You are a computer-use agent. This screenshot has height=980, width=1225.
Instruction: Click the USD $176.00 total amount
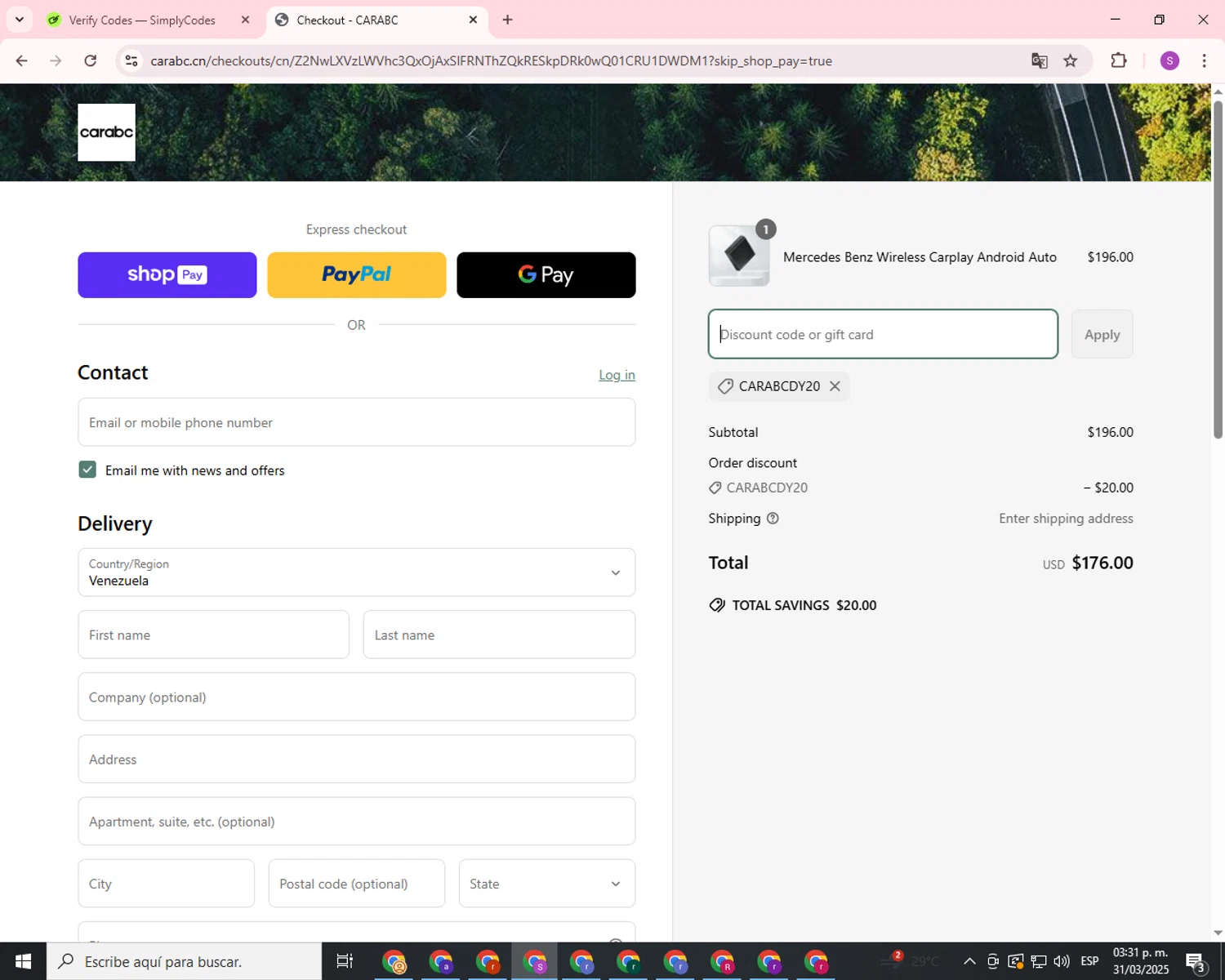[x=1088, y=563]
